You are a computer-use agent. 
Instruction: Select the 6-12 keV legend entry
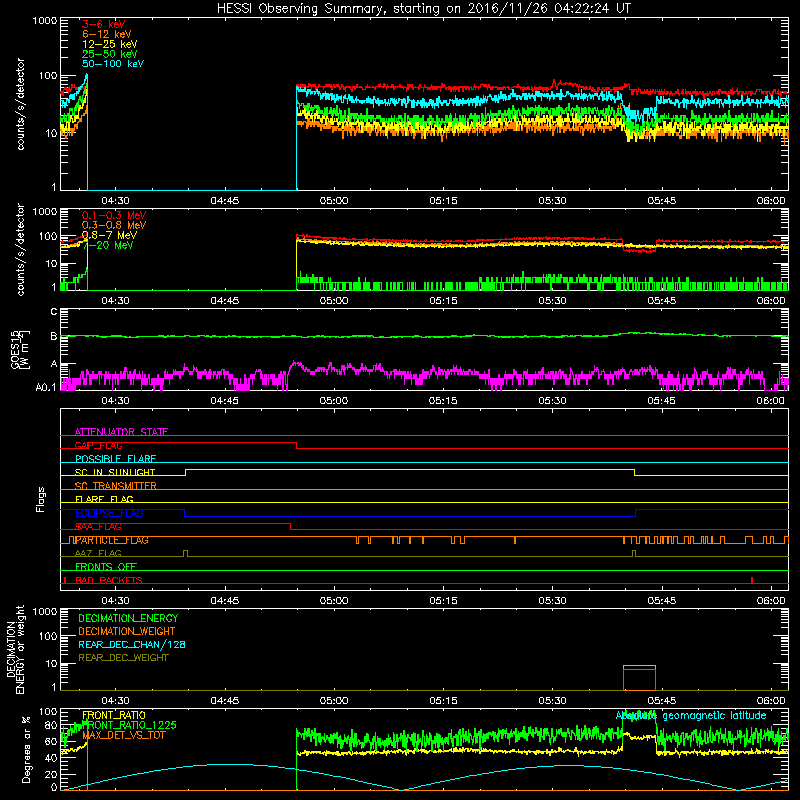[x=106, y=34]
